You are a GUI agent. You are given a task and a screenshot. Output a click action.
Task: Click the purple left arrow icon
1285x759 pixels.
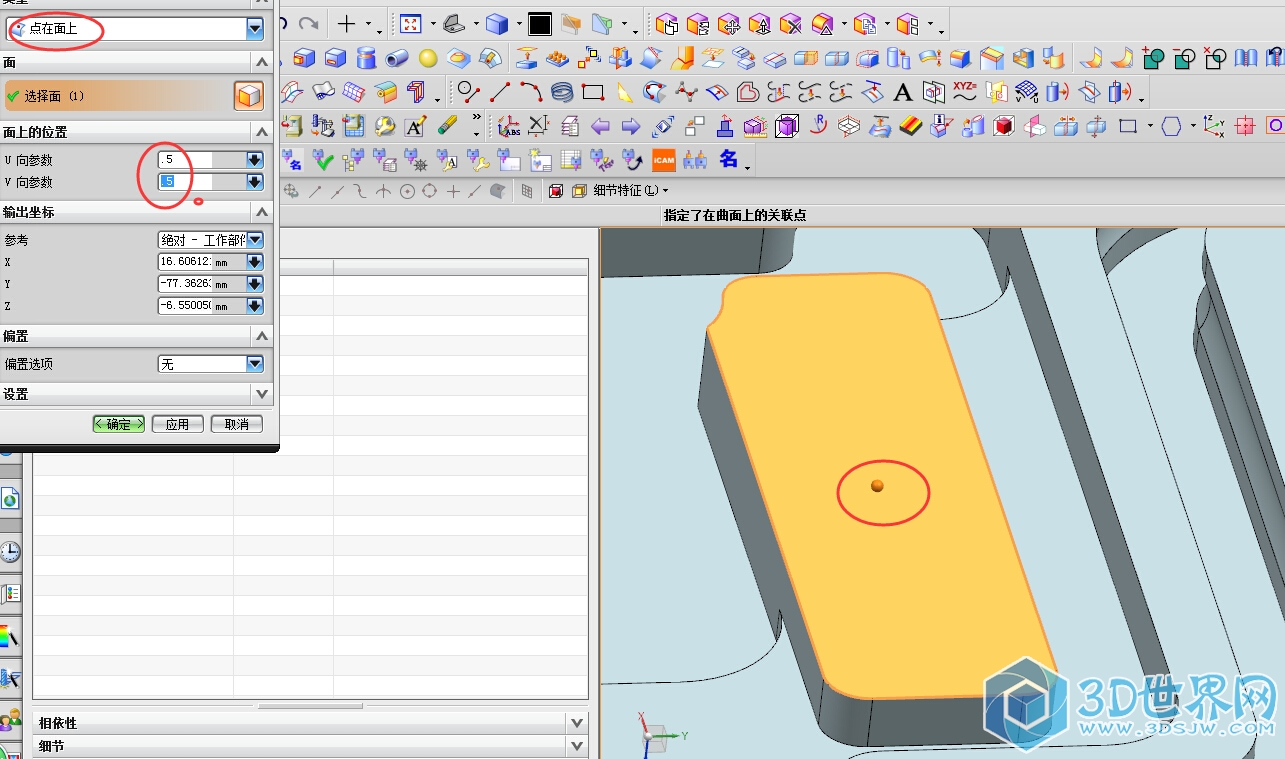[600, 127]
